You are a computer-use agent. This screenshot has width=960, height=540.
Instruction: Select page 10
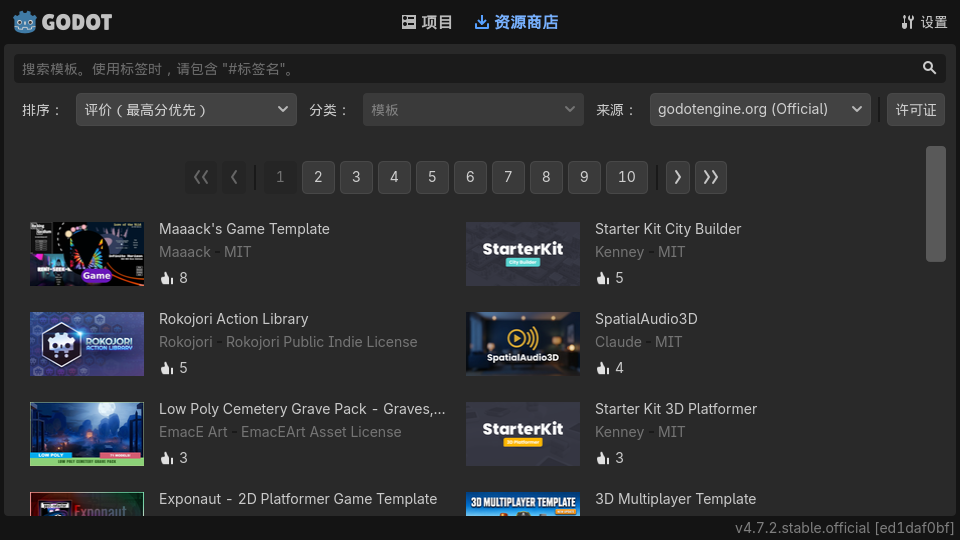[x=627, y=178]
